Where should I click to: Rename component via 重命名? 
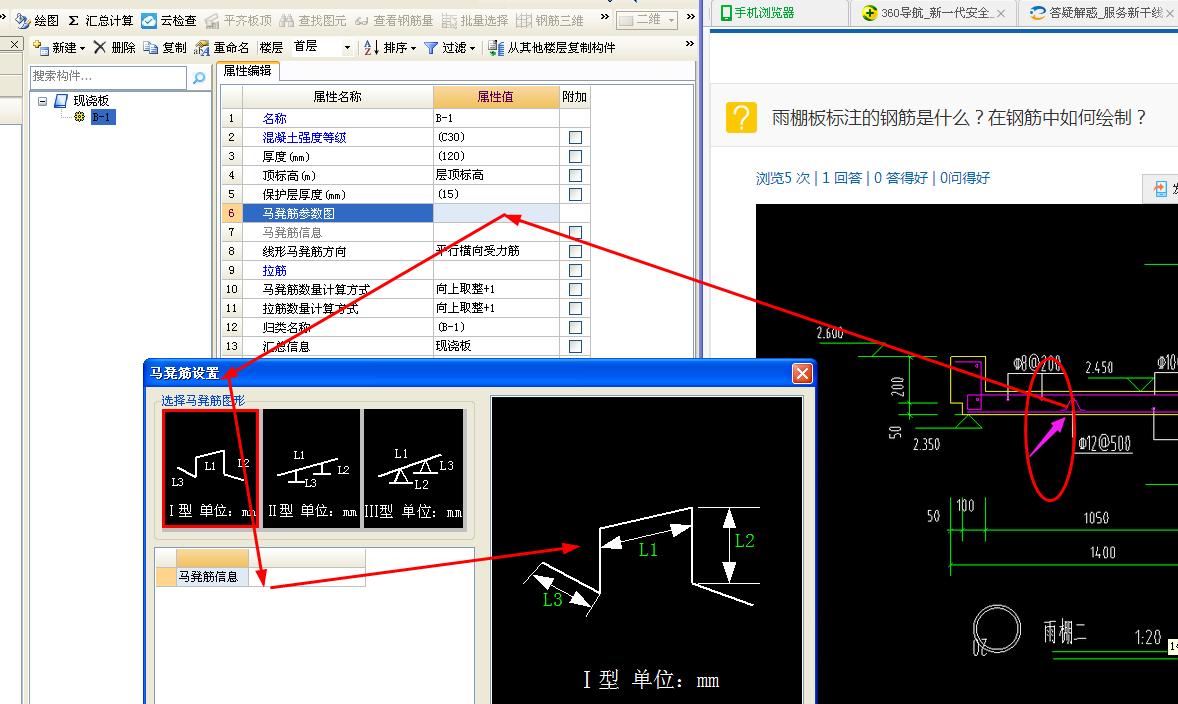(x=222, y=47)
